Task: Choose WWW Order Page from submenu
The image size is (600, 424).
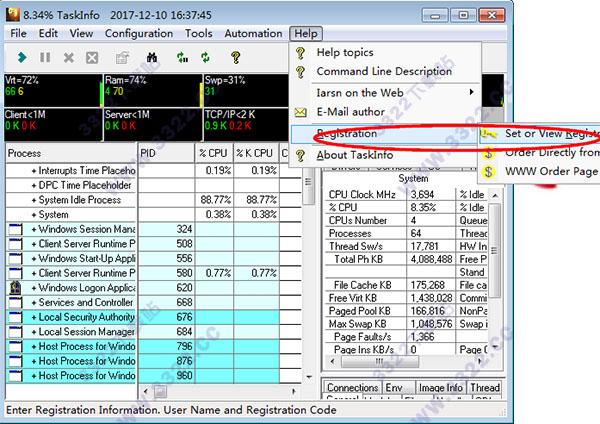Action: [549, 172]
